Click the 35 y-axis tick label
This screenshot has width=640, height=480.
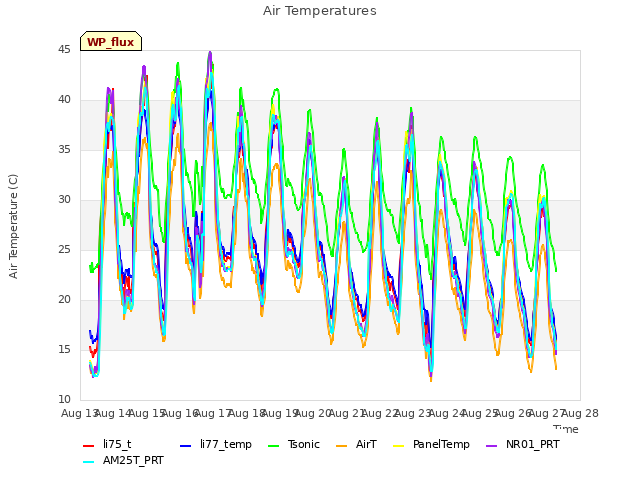pyautogui.click(x=64, y=150)
